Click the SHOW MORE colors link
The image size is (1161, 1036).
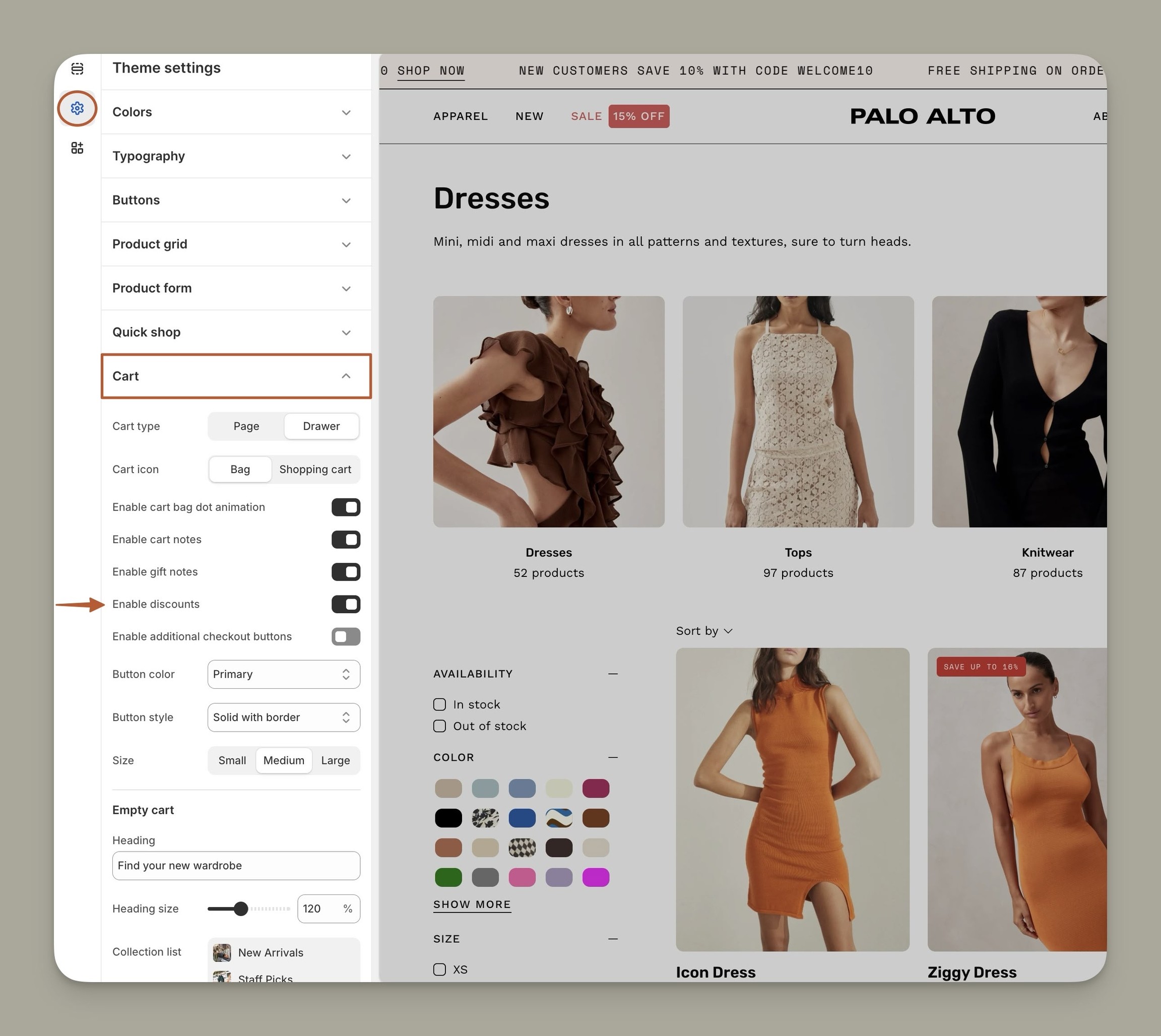click(472, 904)
